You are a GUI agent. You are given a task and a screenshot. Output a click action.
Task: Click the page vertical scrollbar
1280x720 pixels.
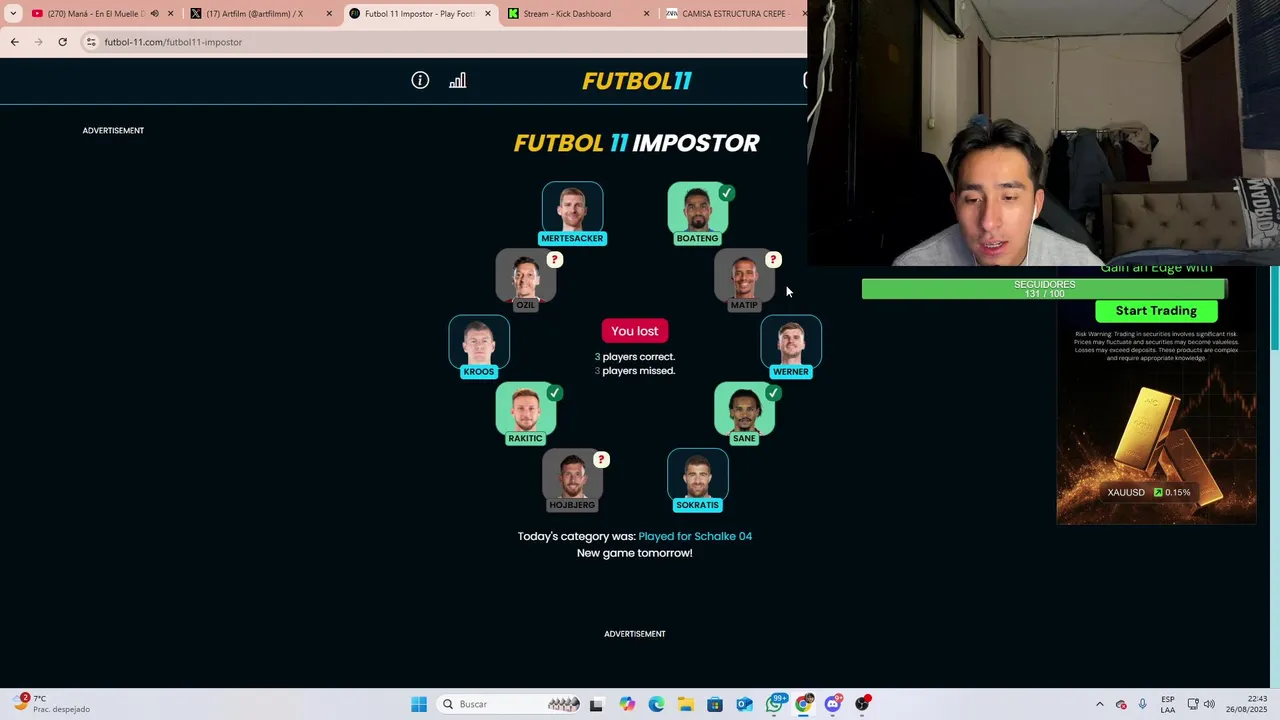pyautogui.click(x=1275, y=310)
